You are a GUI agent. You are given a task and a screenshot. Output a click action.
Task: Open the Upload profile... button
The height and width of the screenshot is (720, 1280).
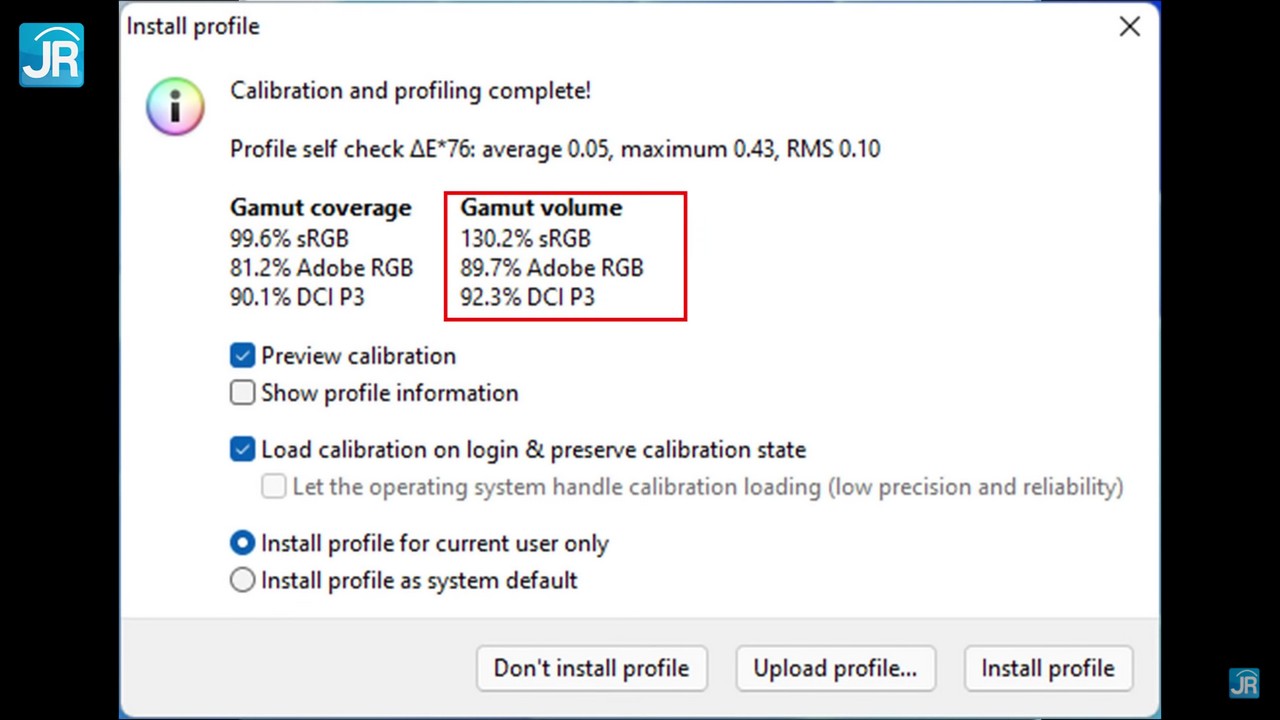coord(835,669)
